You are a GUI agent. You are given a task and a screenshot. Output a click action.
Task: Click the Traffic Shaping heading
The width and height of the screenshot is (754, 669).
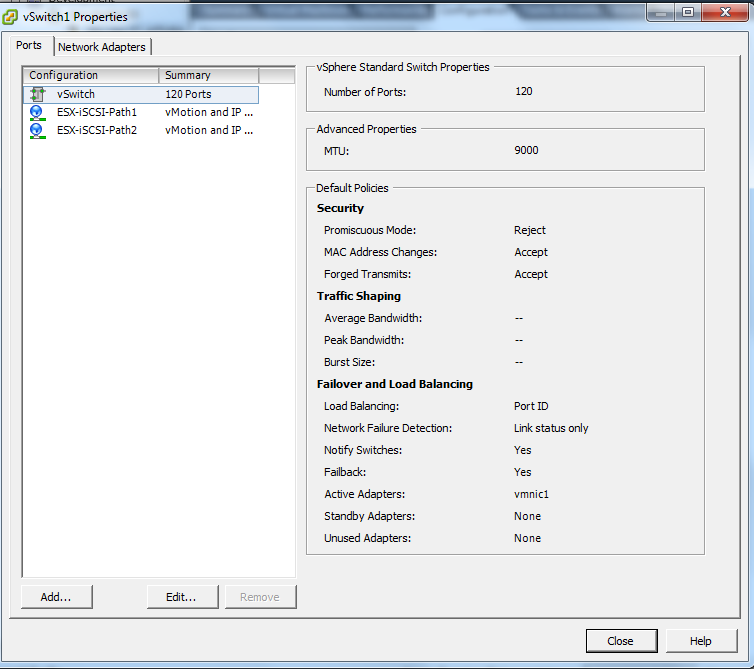(x=359, y=296)
